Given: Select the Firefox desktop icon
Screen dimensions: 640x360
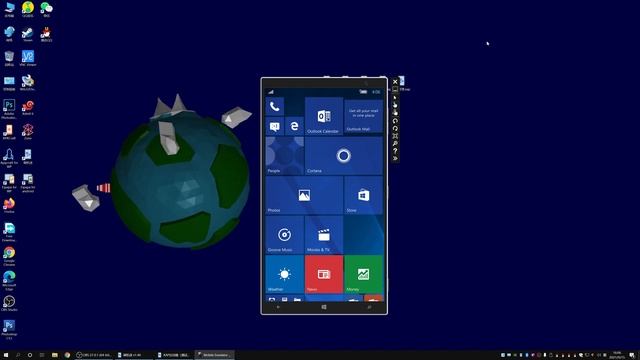Looking at the screenshot, I should pyautogui.click(x=9, y=206).
